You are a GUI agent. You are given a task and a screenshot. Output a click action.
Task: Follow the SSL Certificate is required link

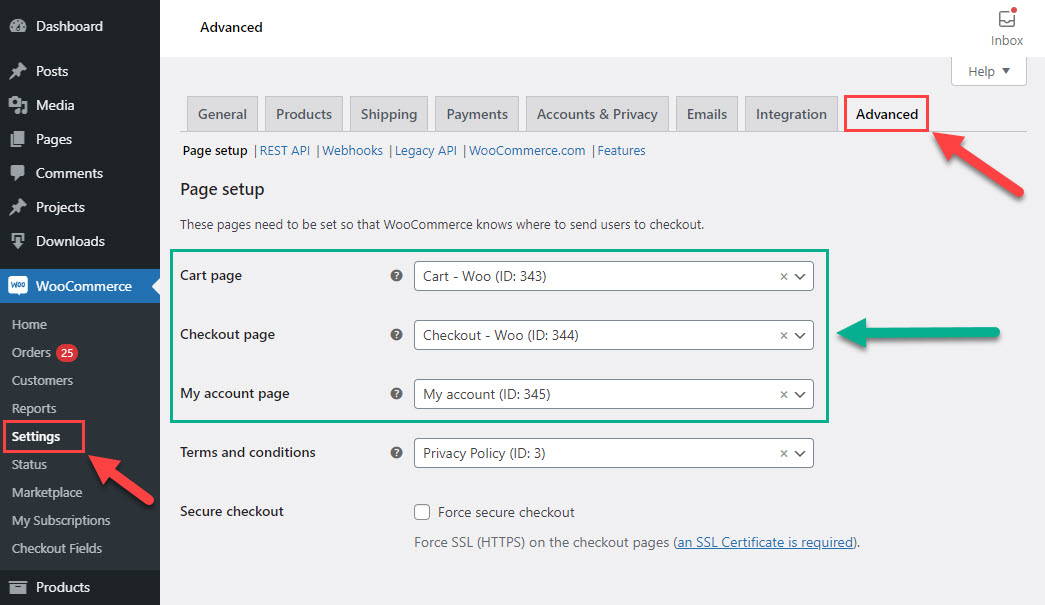[x=765, y=542]
